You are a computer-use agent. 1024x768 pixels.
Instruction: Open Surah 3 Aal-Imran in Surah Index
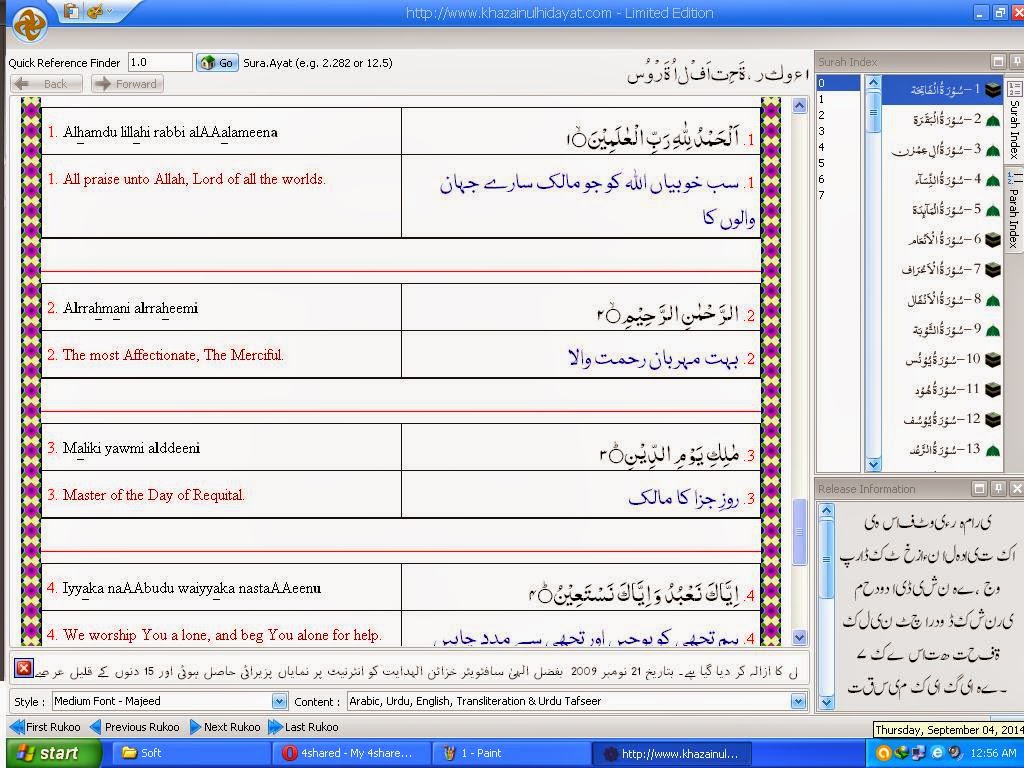[x=943, y=150]
